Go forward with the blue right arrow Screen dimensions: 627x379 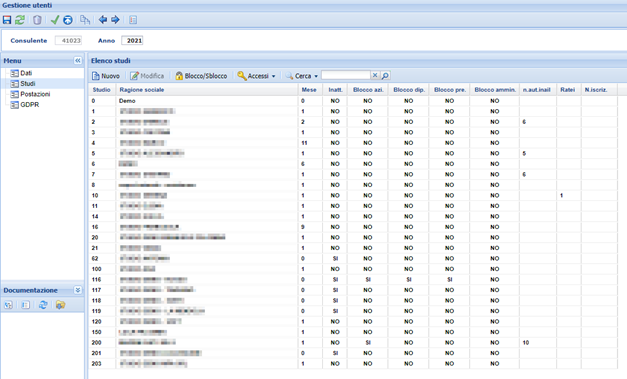coord(115,20)
